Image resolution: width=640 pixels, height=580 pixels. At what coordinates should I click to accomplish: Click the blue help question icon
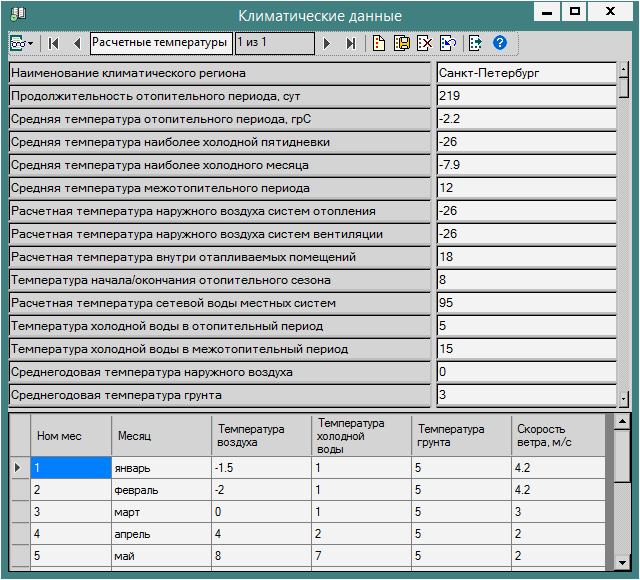point(500,44)
